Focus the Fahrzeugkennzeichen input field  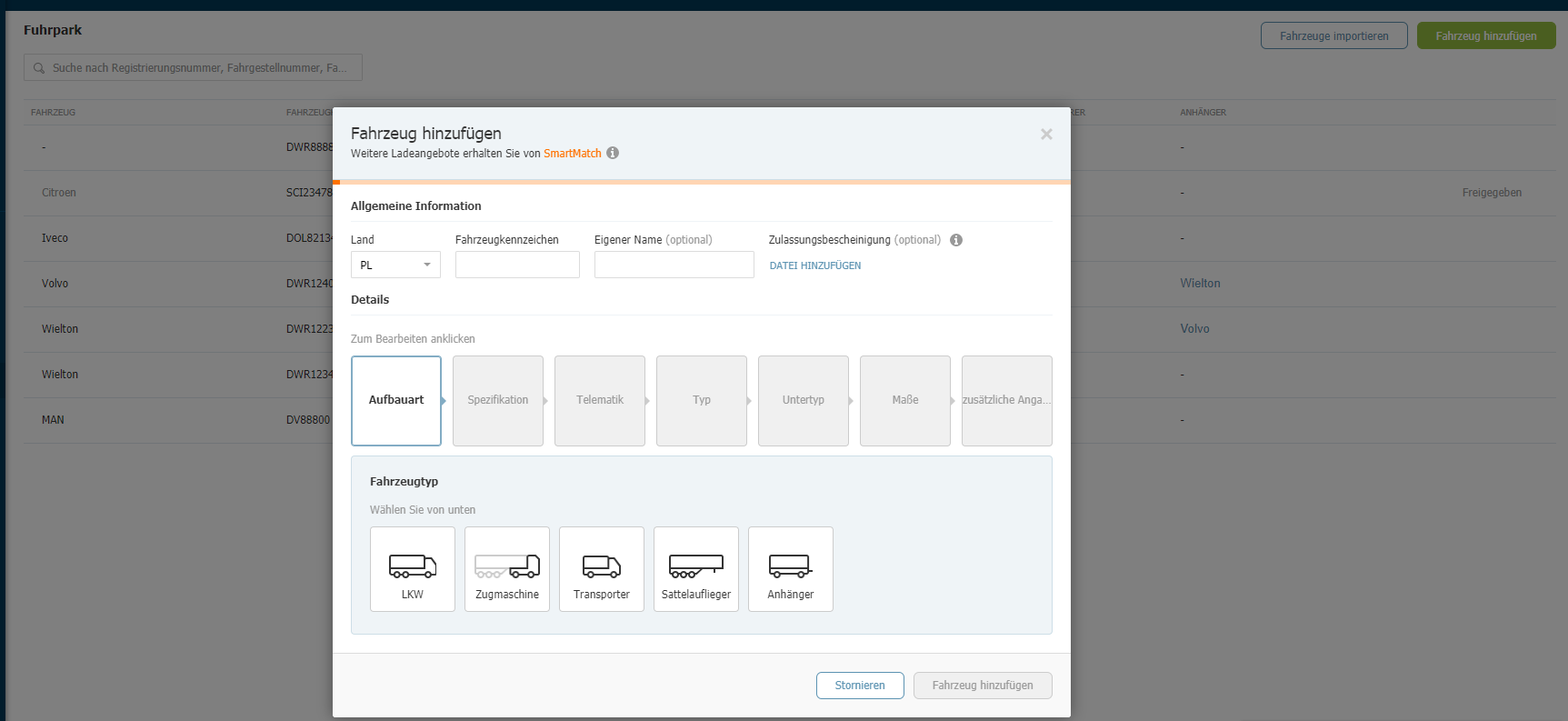click(517, 265)
